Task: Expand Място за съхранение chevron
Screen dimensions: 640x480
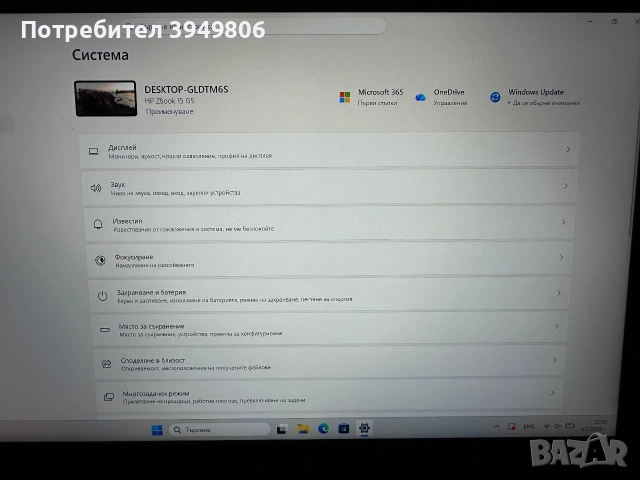Action: point(556,327)
